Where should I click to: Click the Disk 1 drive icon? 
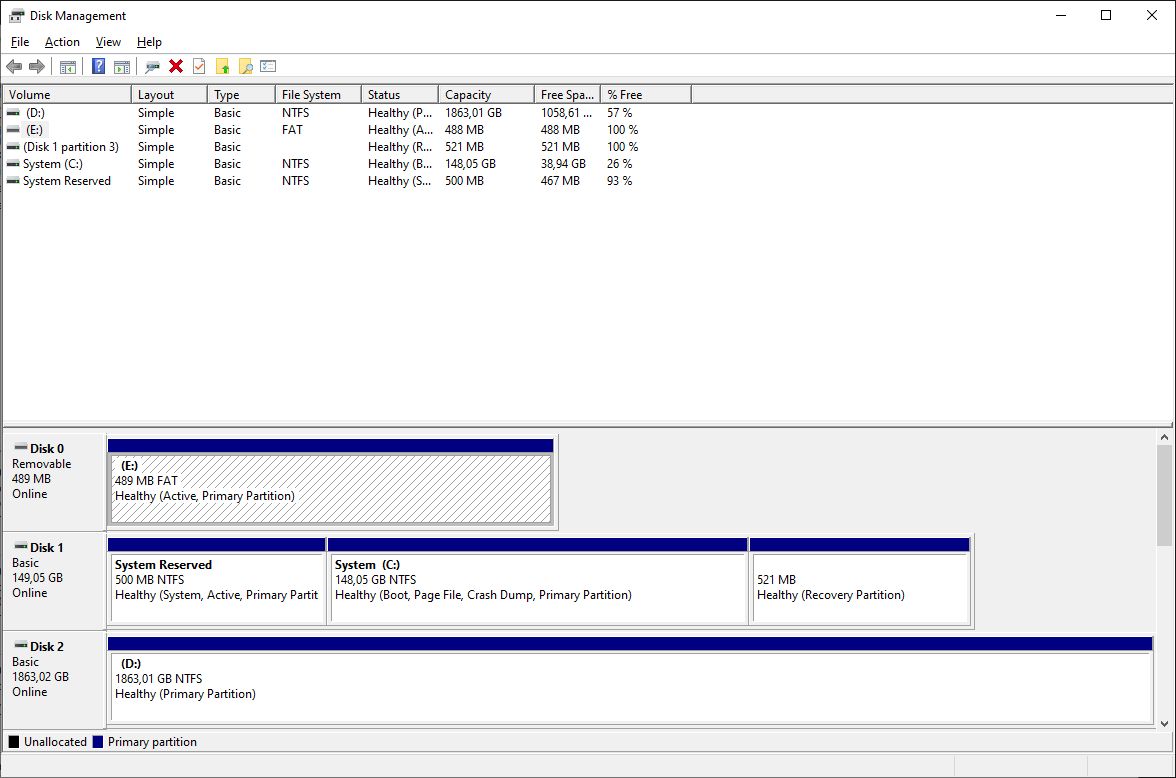pos(20,546)
